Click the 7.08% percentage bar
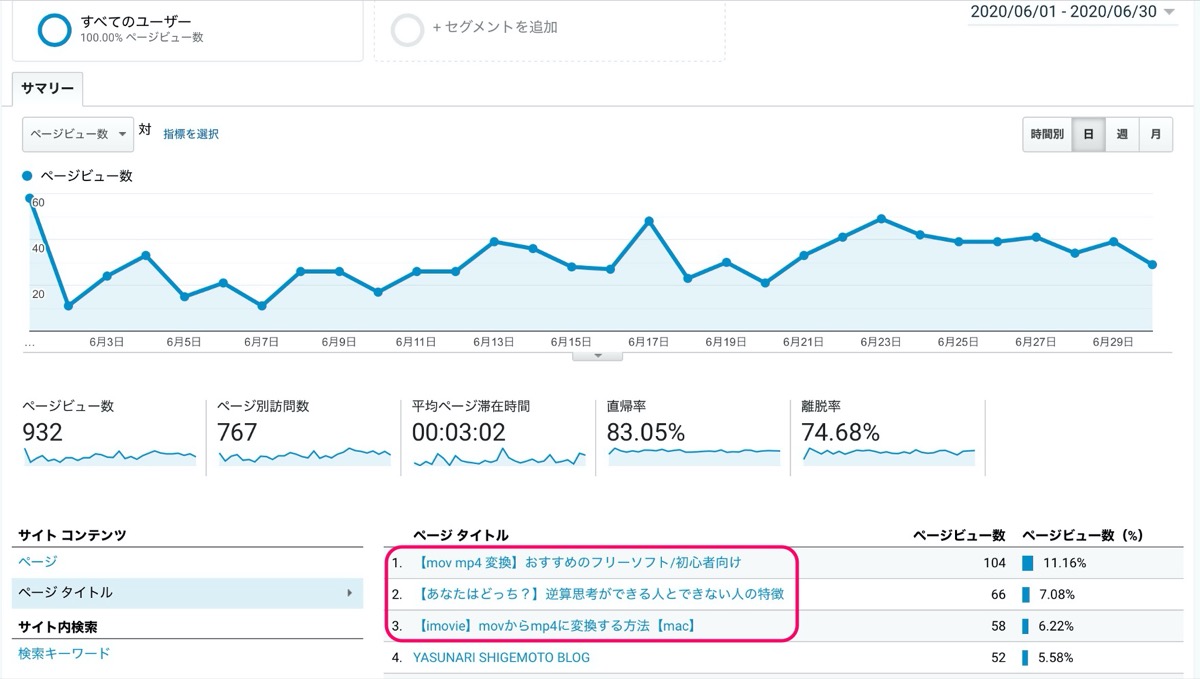This screenshot has width=1200, height=679. tap(1026, 595)
